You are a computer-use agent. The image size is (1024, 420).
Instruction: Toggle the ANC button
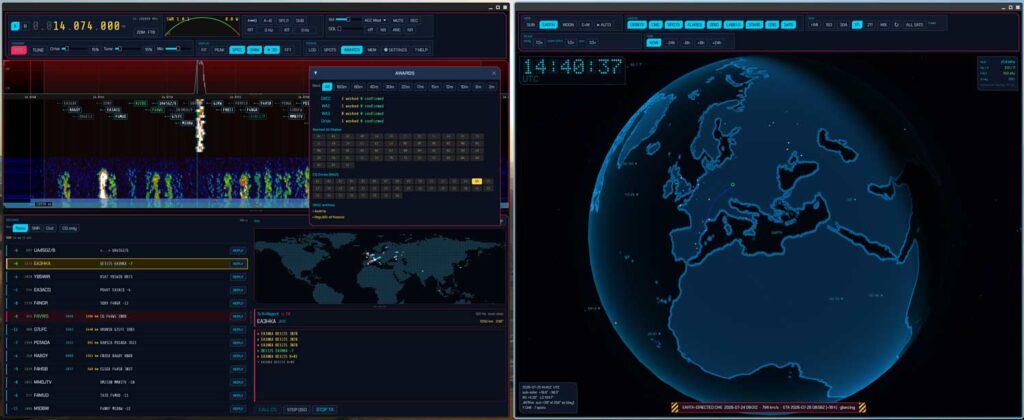(396, 29)
